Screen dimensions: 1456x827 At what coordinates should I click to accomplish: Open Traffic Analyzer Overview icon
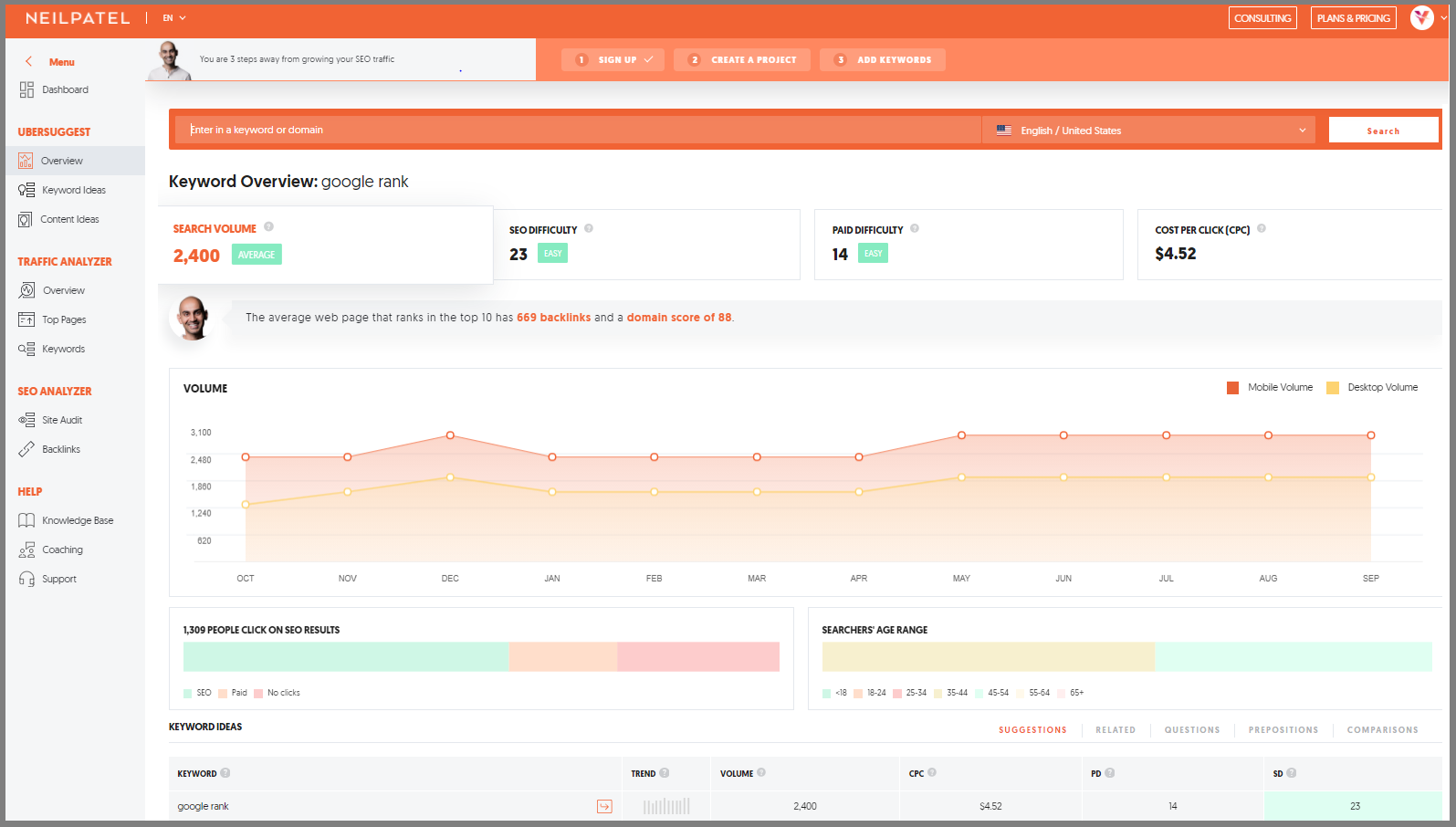(x=26, y=290)
